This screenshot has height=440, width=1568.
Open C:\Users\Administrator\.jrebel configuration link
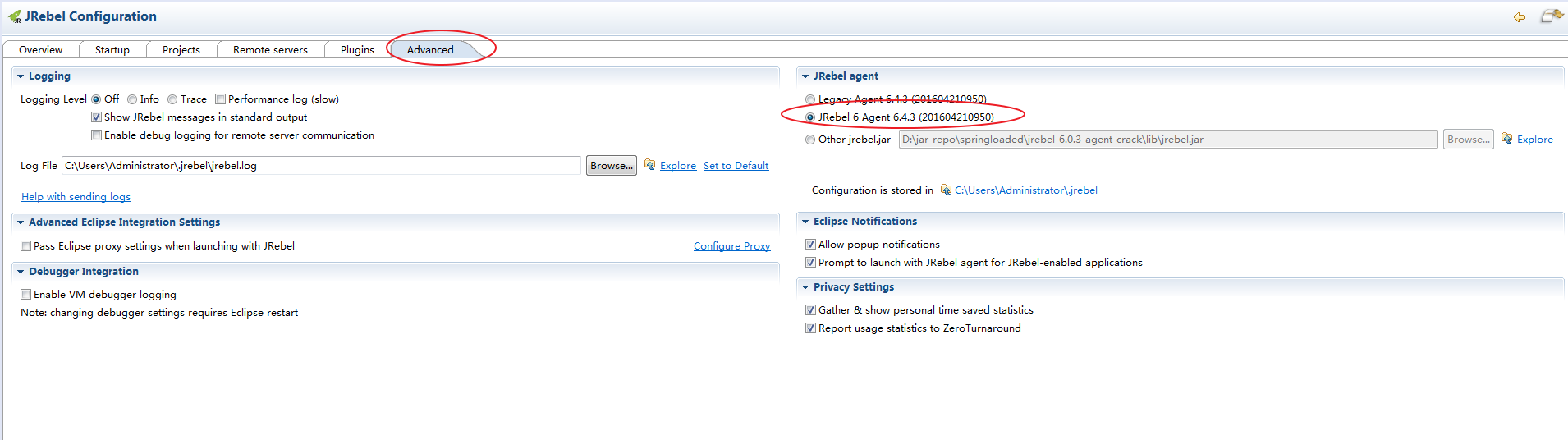(1026, 190)
